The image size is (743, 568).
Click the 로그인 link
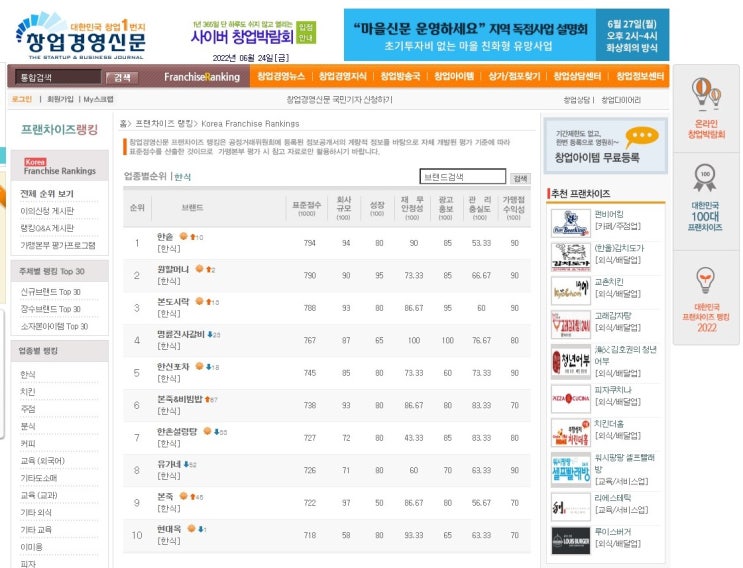click(22, 99)
